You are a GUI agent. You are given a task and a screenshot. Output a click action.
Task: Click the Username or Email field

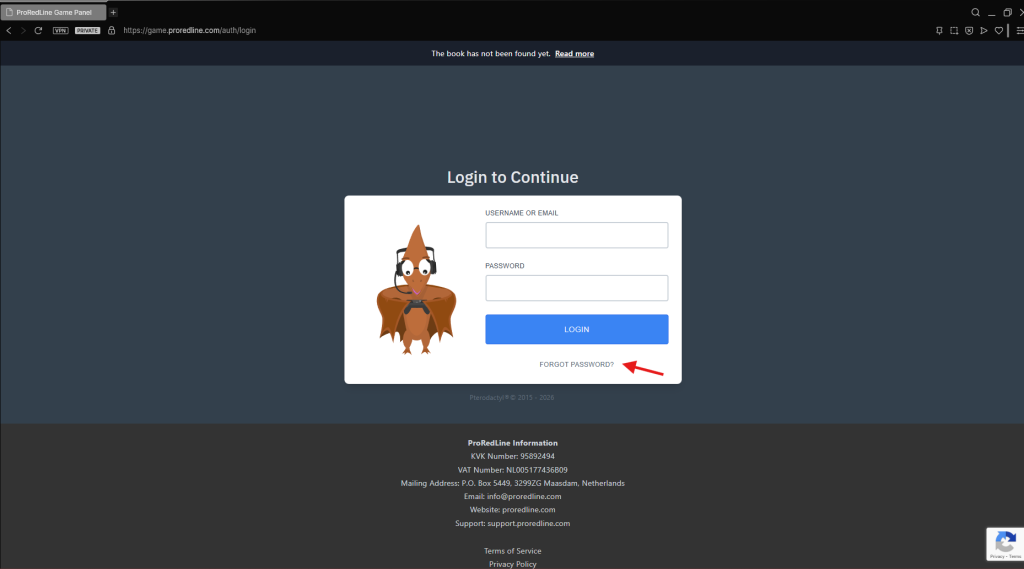(x=576, y=235)
